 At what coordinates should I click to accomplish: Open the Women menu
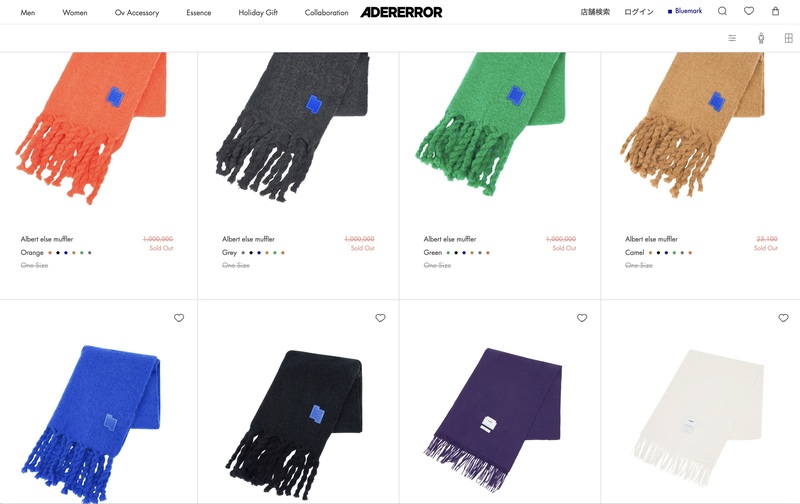(74, 13)
